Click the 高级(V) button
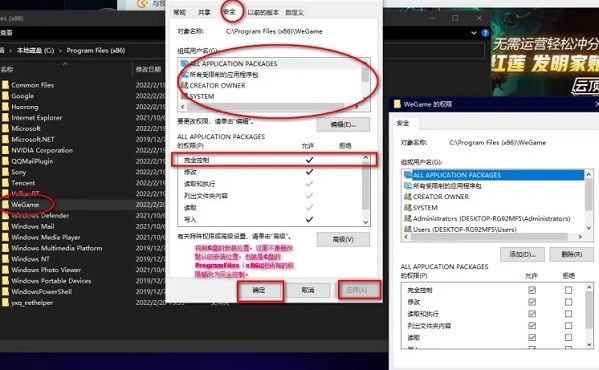Image resolution: width=599 pixels, height=370 pixels. [343, 239]
